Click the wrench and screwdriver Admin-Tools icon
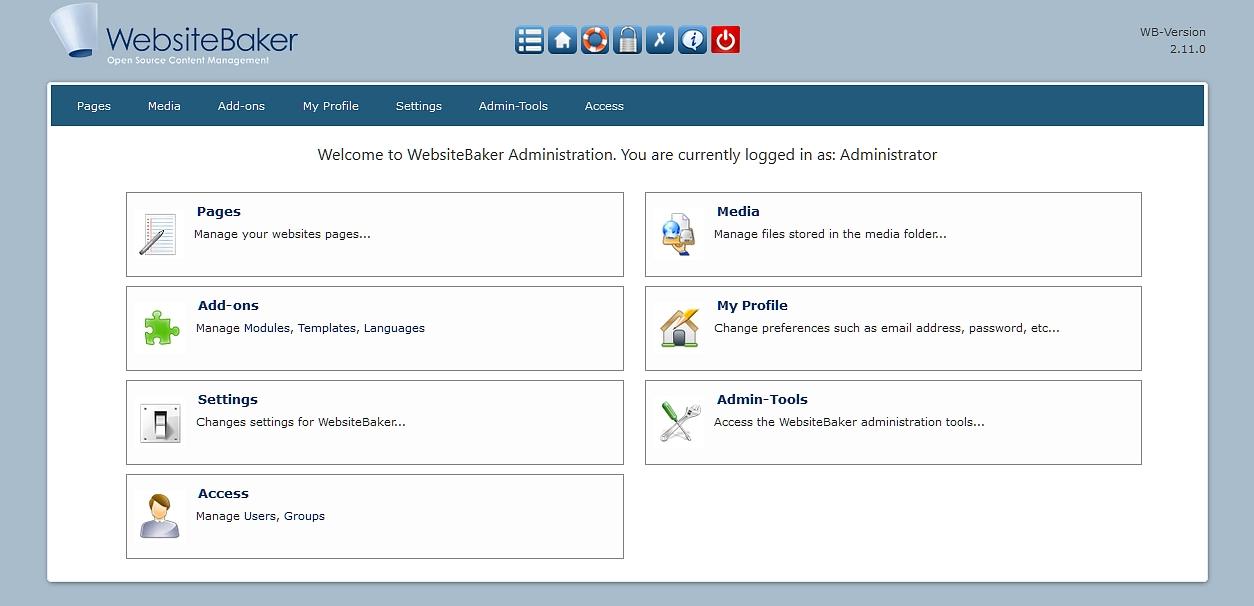This screenshot has height=606, width=1254. tap(680, 421)
